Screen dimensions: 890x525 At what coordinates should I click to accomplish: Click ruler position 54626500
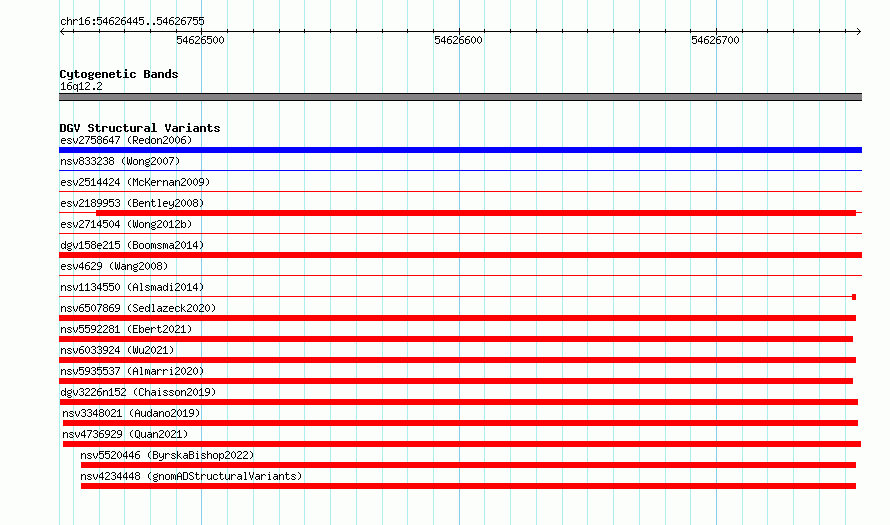click(200, 40)
